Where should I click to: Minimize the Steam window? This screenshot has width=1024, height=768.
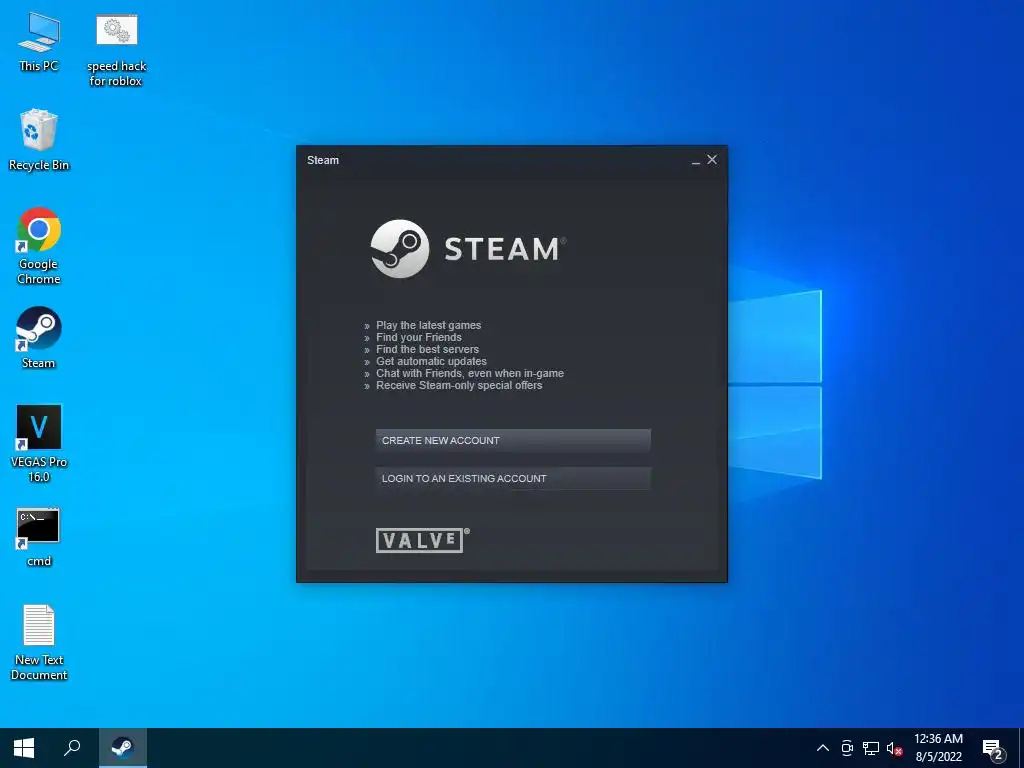click(x=696, y=160)
